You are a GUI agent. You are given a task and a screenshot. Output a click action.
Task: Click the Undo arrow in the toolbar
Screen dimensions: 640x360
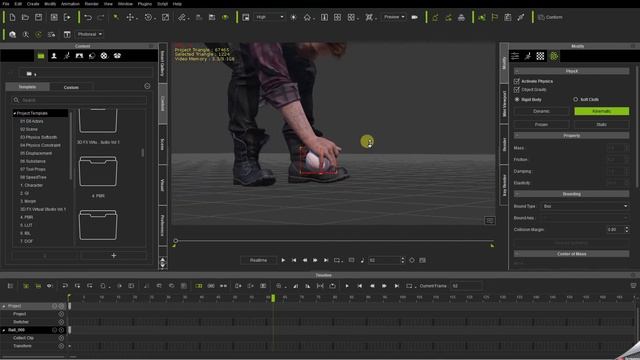click(88, 17)
